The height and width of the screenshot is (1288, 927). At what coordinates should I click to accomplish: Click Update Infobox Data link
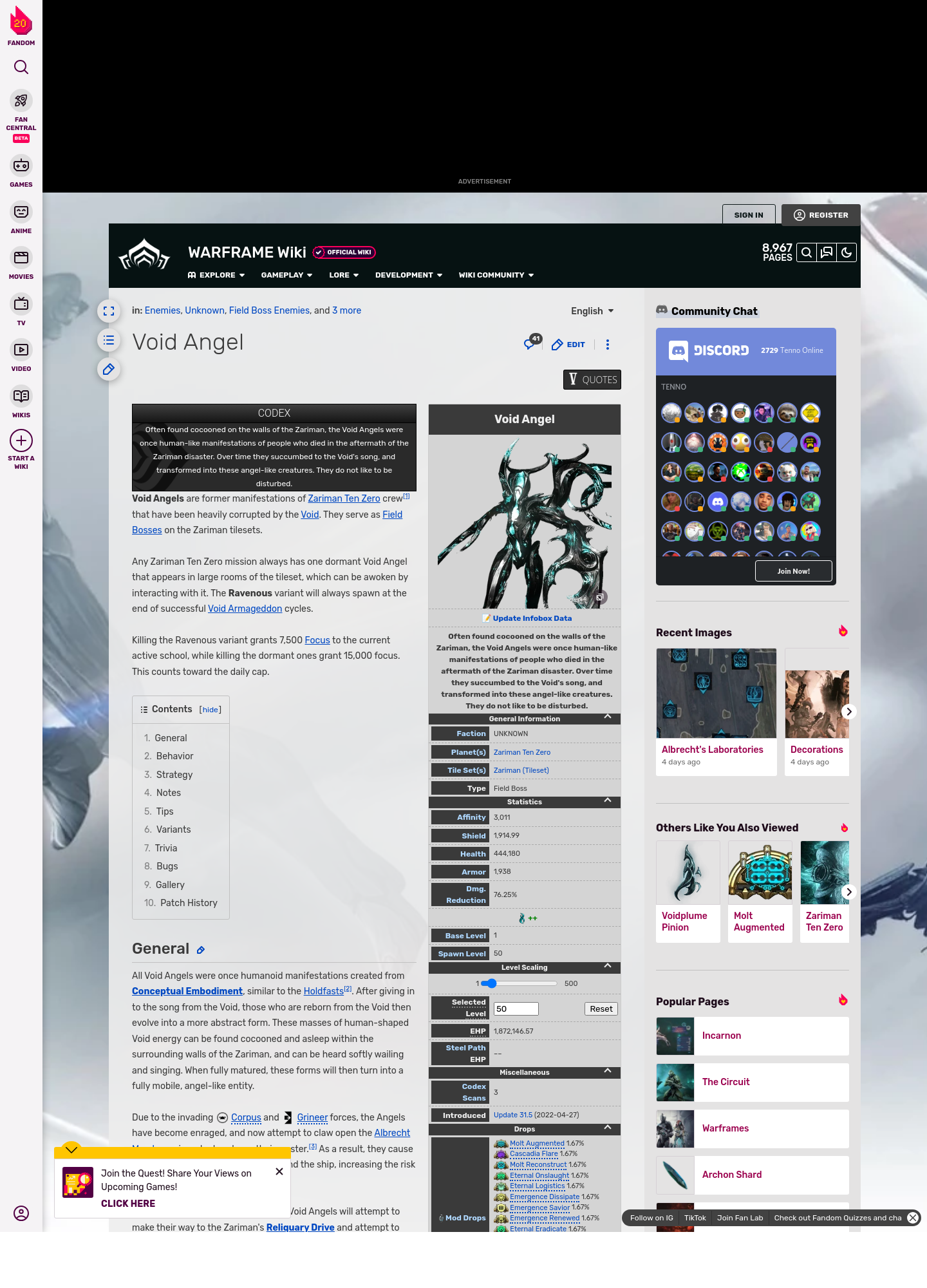[532, 618]
